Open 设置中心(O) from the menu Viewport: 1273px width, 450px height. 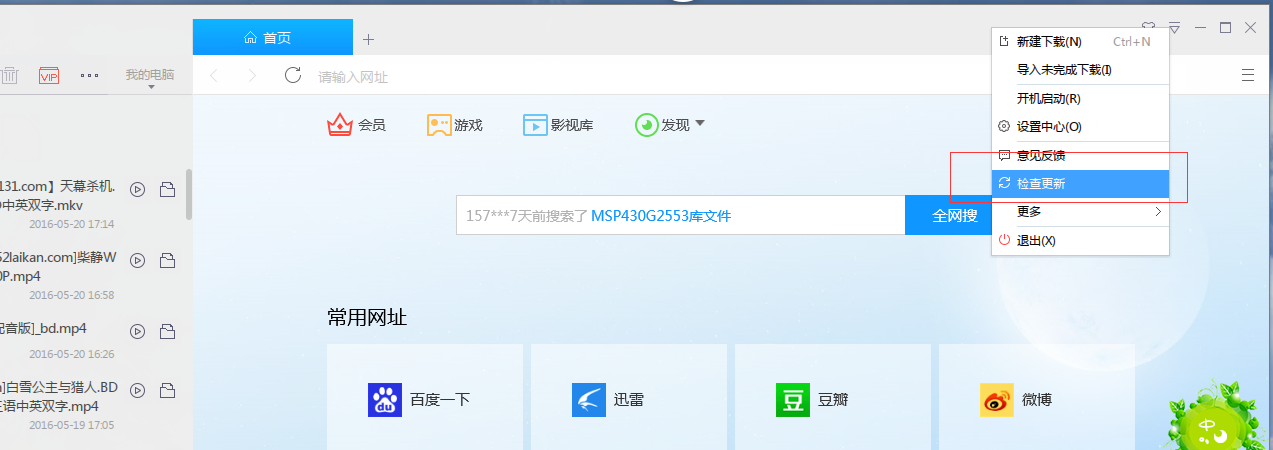[1080, 127]
